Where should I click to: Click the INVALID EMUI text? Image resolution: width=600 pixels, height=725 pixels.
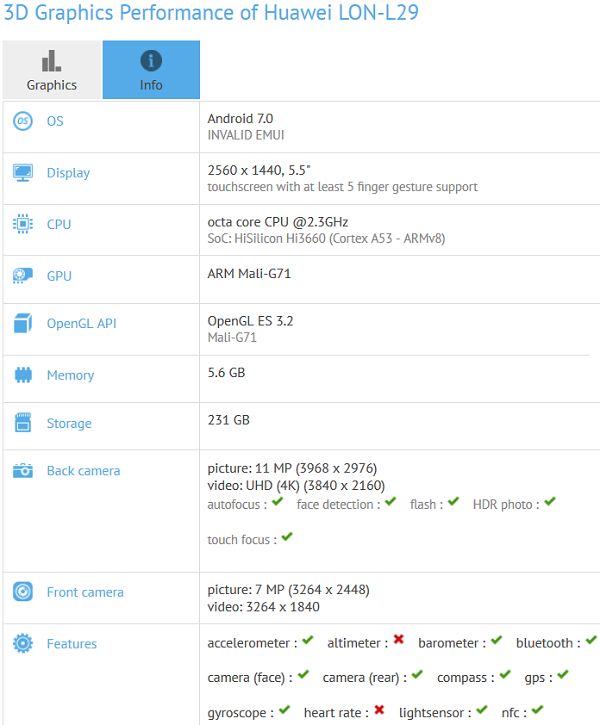point(246,135)
